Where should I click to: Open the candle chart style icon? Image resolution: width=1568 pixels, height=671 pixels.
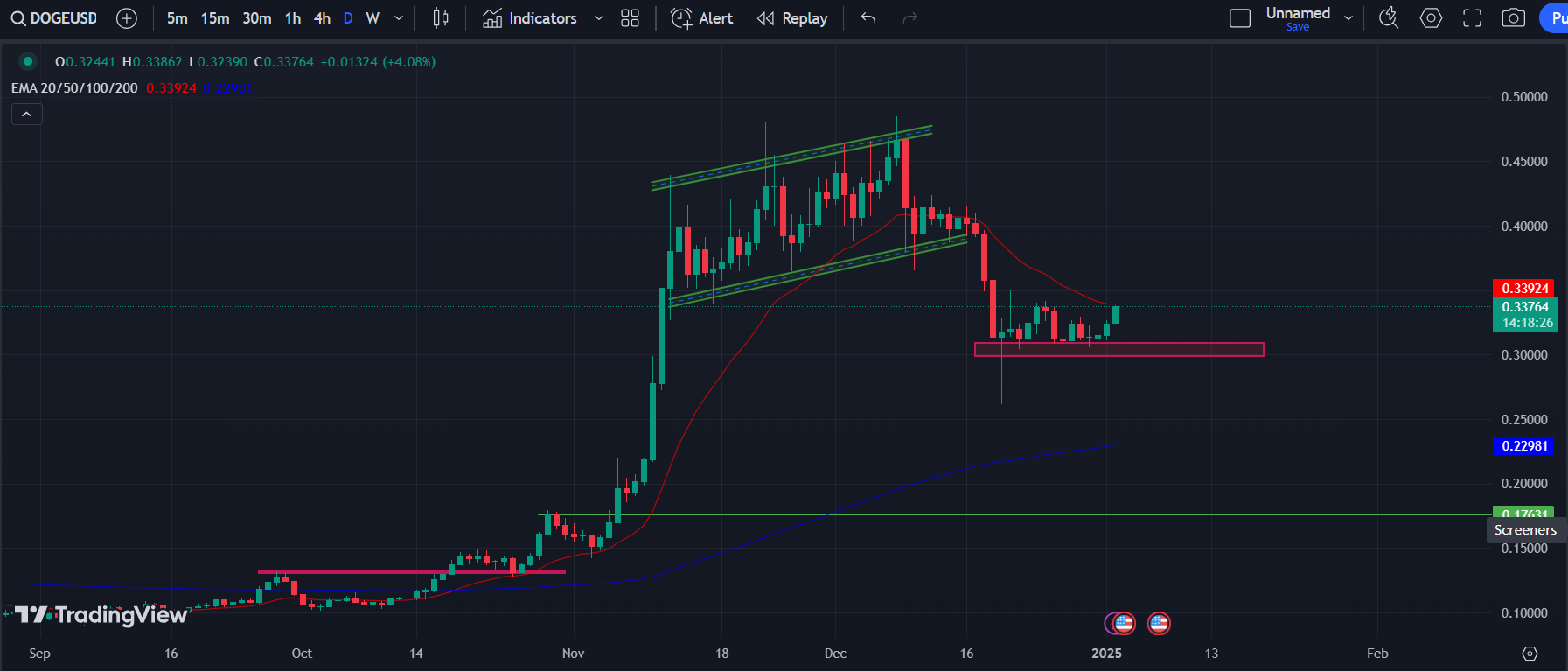coord(441,18)
